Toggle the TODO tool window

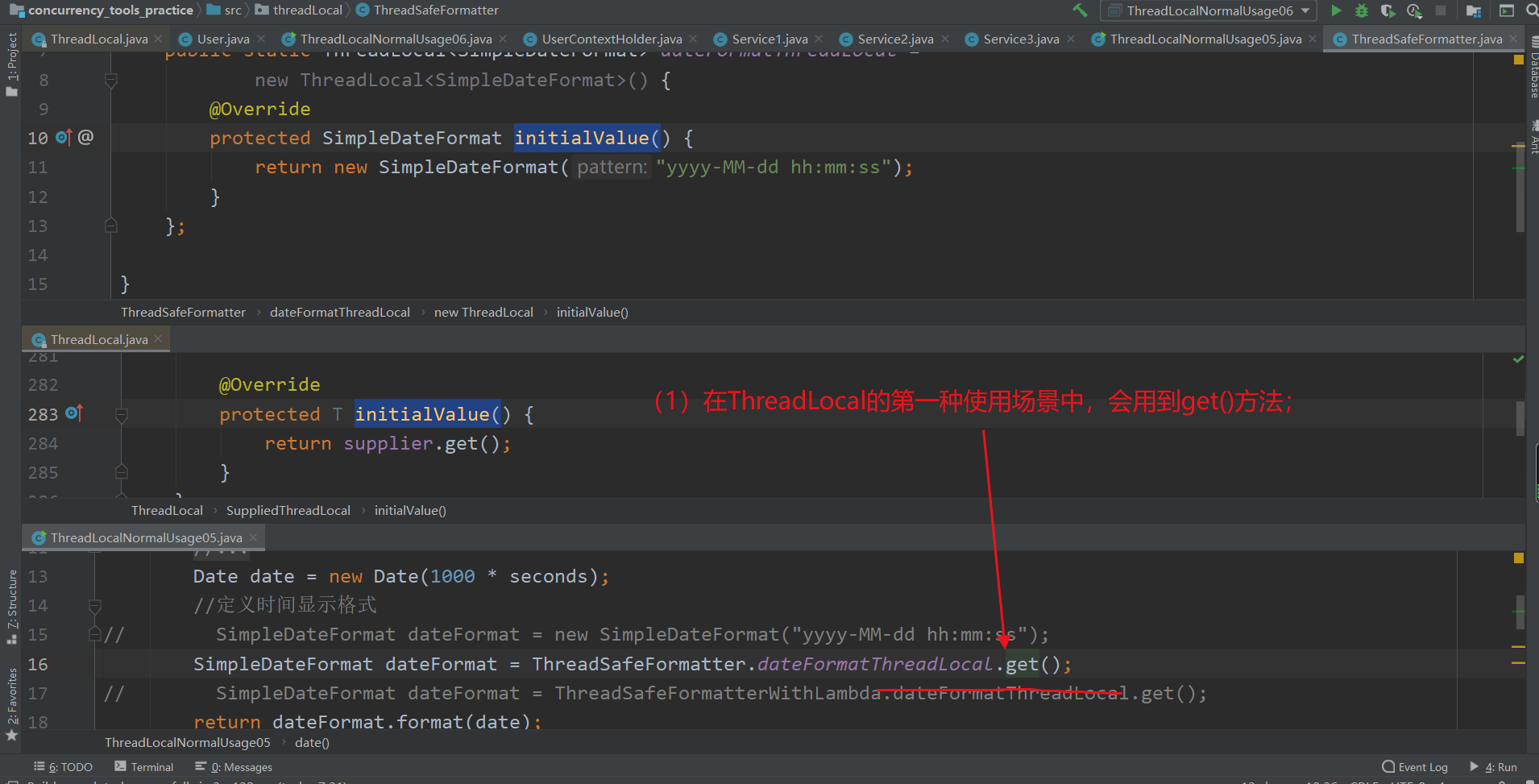click(69, 766)
